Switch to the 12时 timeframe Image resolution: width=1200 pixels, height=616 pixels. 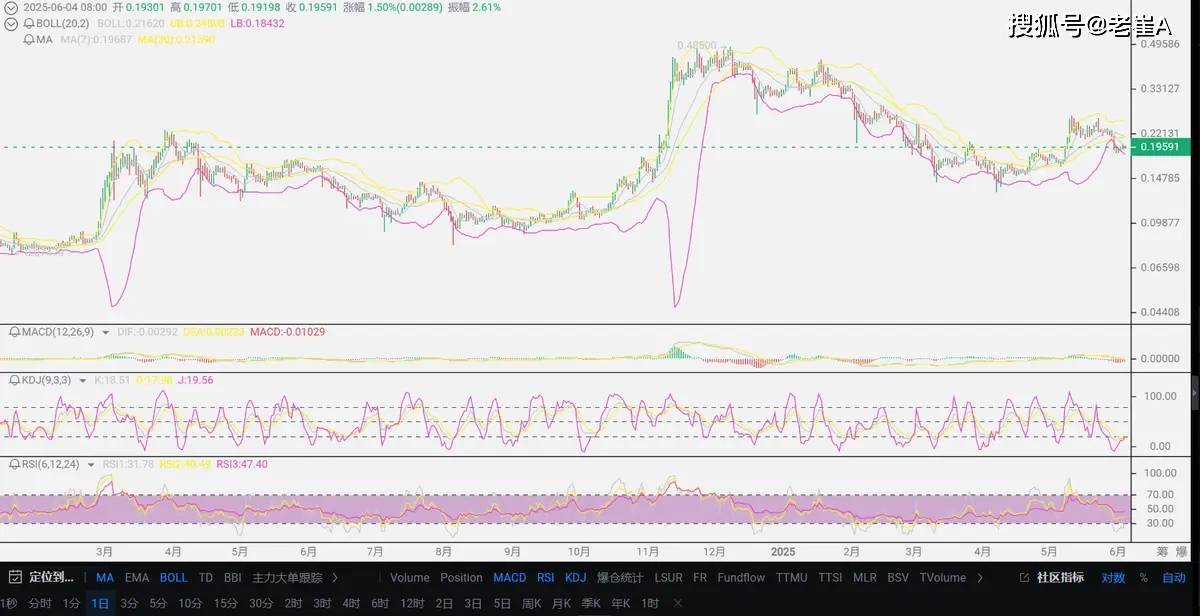click(412, 603)
